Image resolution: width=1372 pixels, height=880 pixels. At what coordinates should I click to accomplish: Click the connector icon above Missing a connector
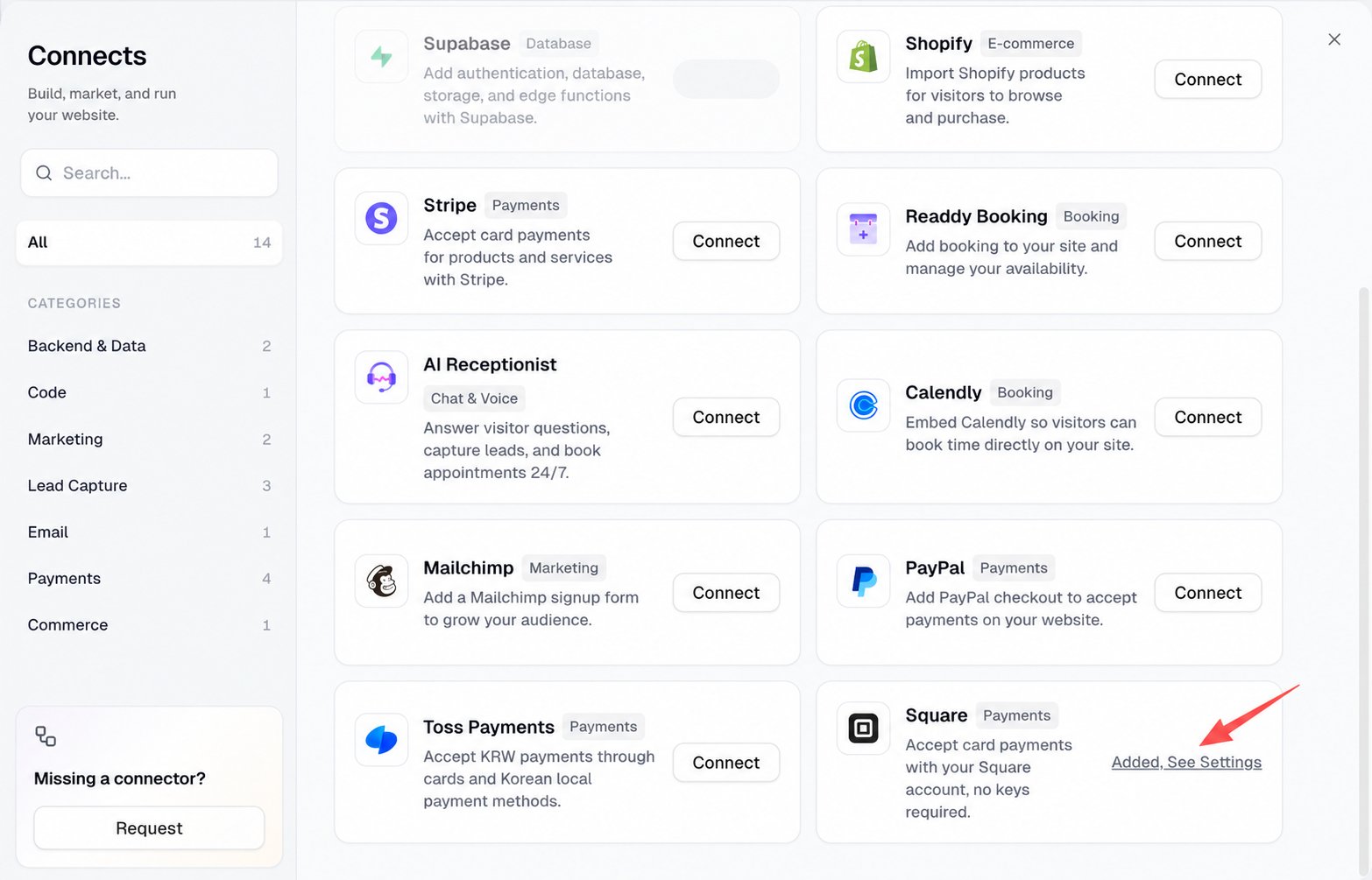(46, 736)
